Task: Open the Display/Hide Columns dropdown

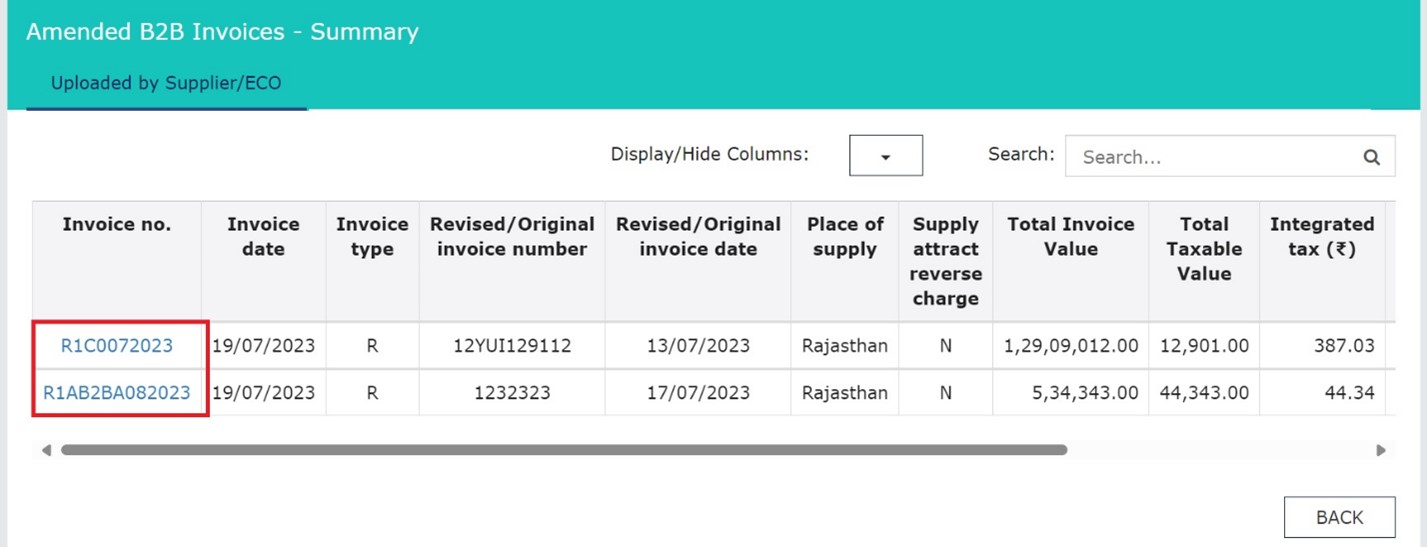Action: coord(885,156)
